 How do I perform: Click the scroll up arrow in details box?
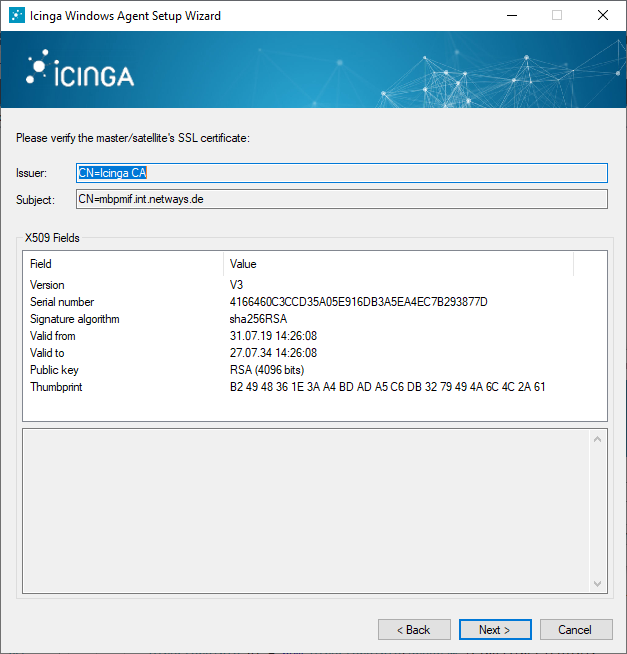tap(598, 439)
